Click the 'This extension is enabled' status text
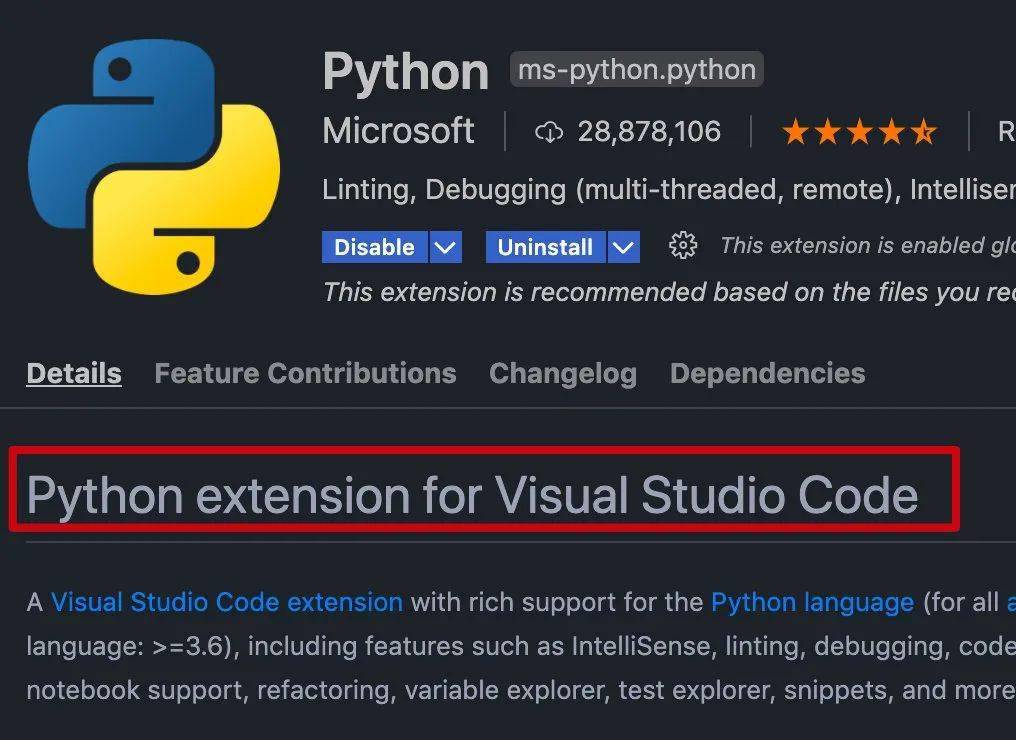 868,246
